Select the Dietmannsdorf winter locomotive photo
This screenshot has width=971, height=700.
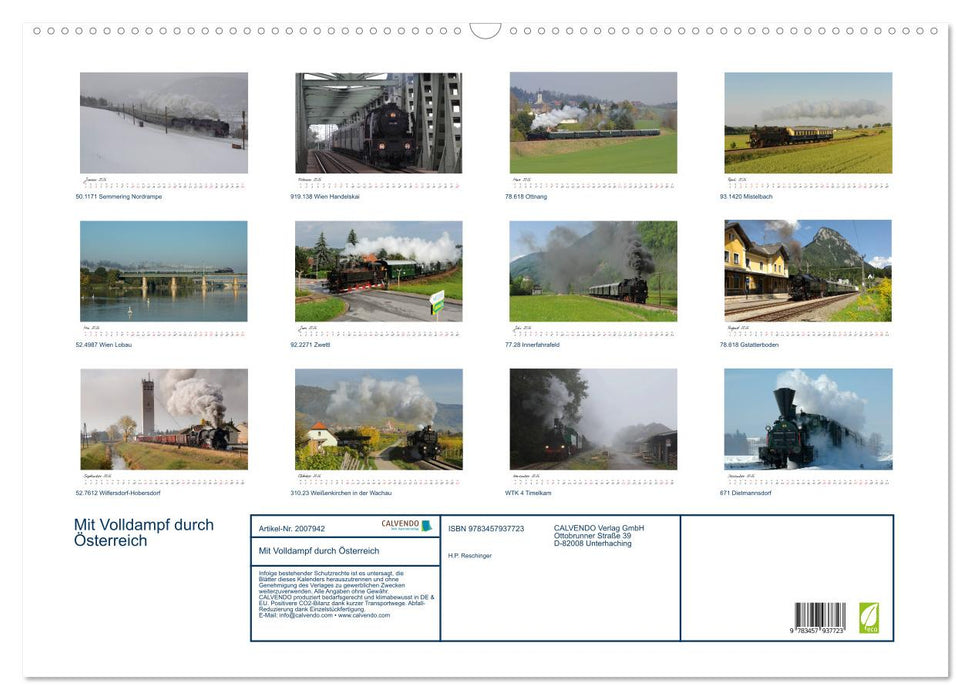(x=808, y=419)
